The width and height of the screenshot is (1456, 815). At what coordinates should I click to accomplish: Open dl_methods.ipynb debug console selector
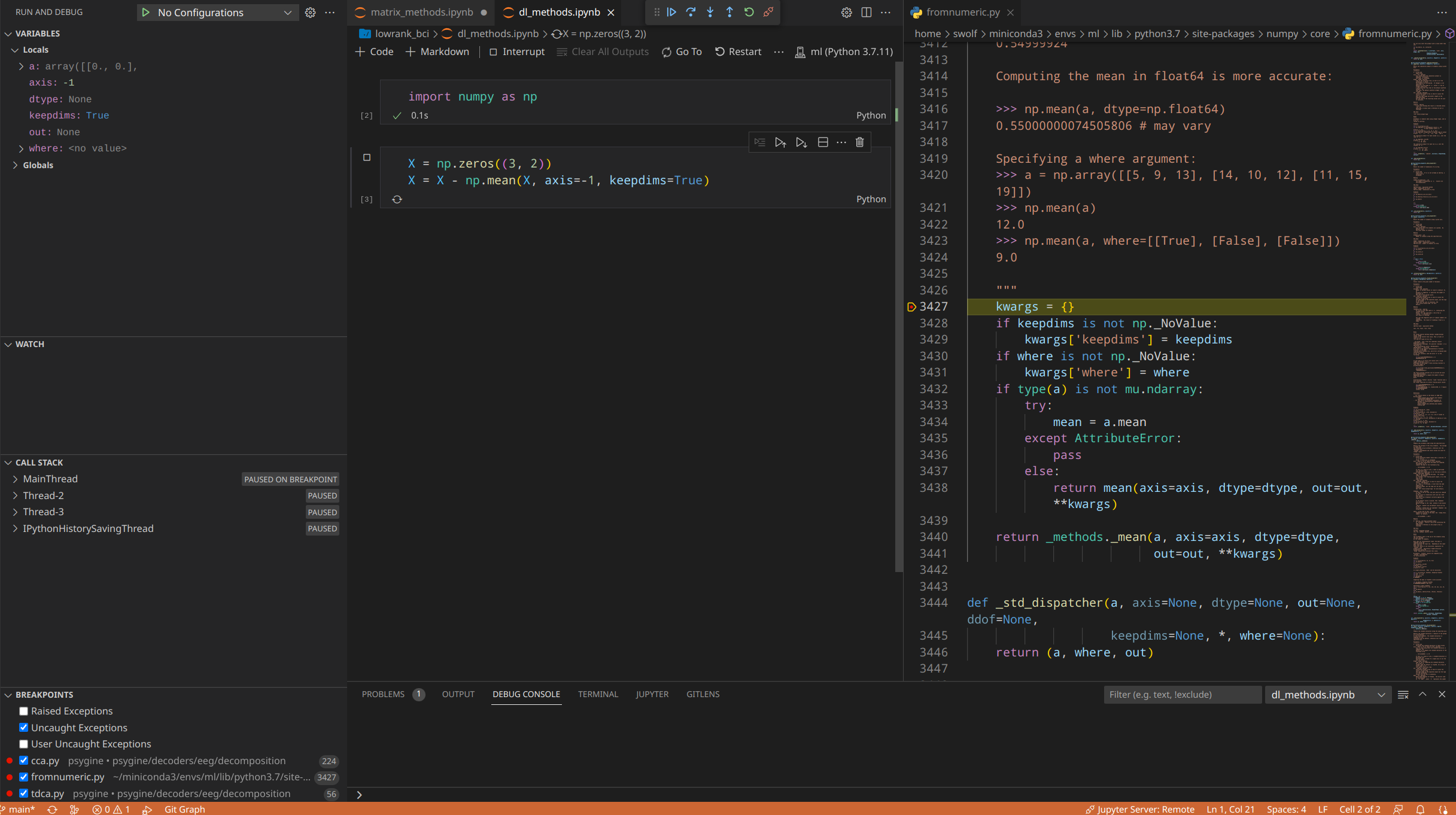tap(1328, 694)
